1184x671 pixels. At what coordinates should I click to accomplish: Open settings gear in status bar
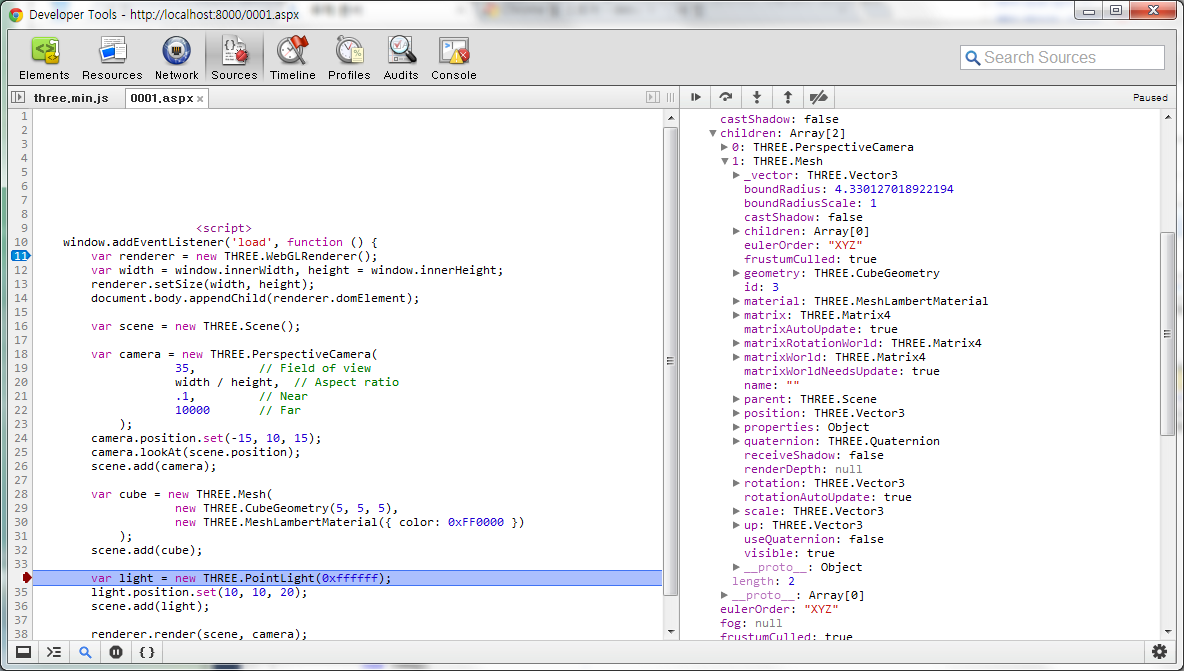(1159, 651)
